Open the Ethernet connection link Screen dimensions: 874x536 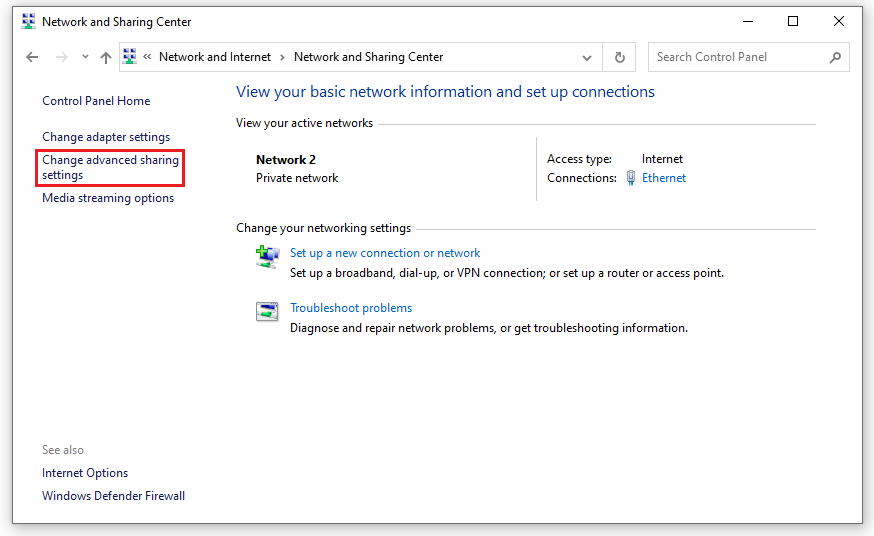(x=664, y=178)
